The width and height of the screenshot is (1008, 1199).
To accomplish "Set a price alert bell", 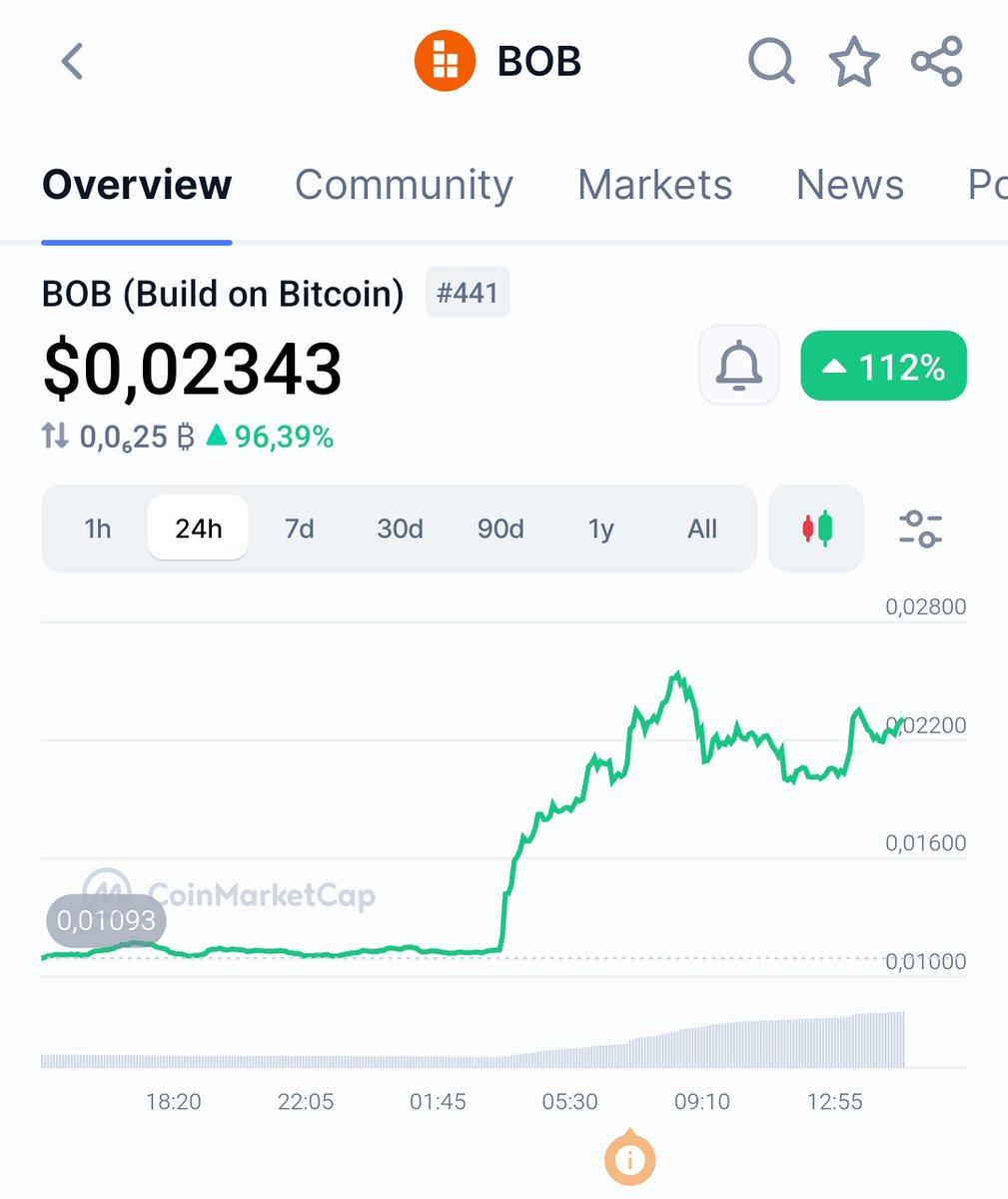I will pyautogui.click(x=739, y=366).
